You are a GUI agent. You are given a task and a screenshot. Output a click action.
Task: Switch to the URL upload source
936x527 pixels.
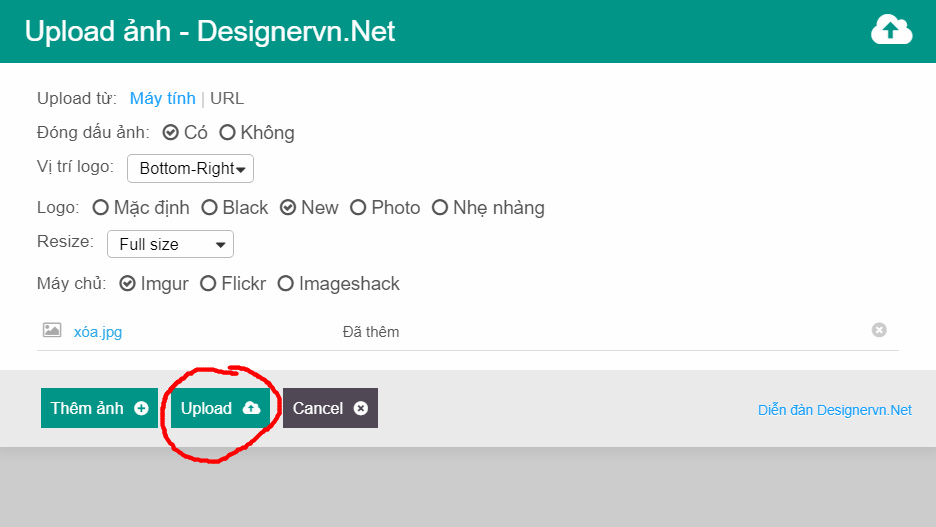pos(227,98)
